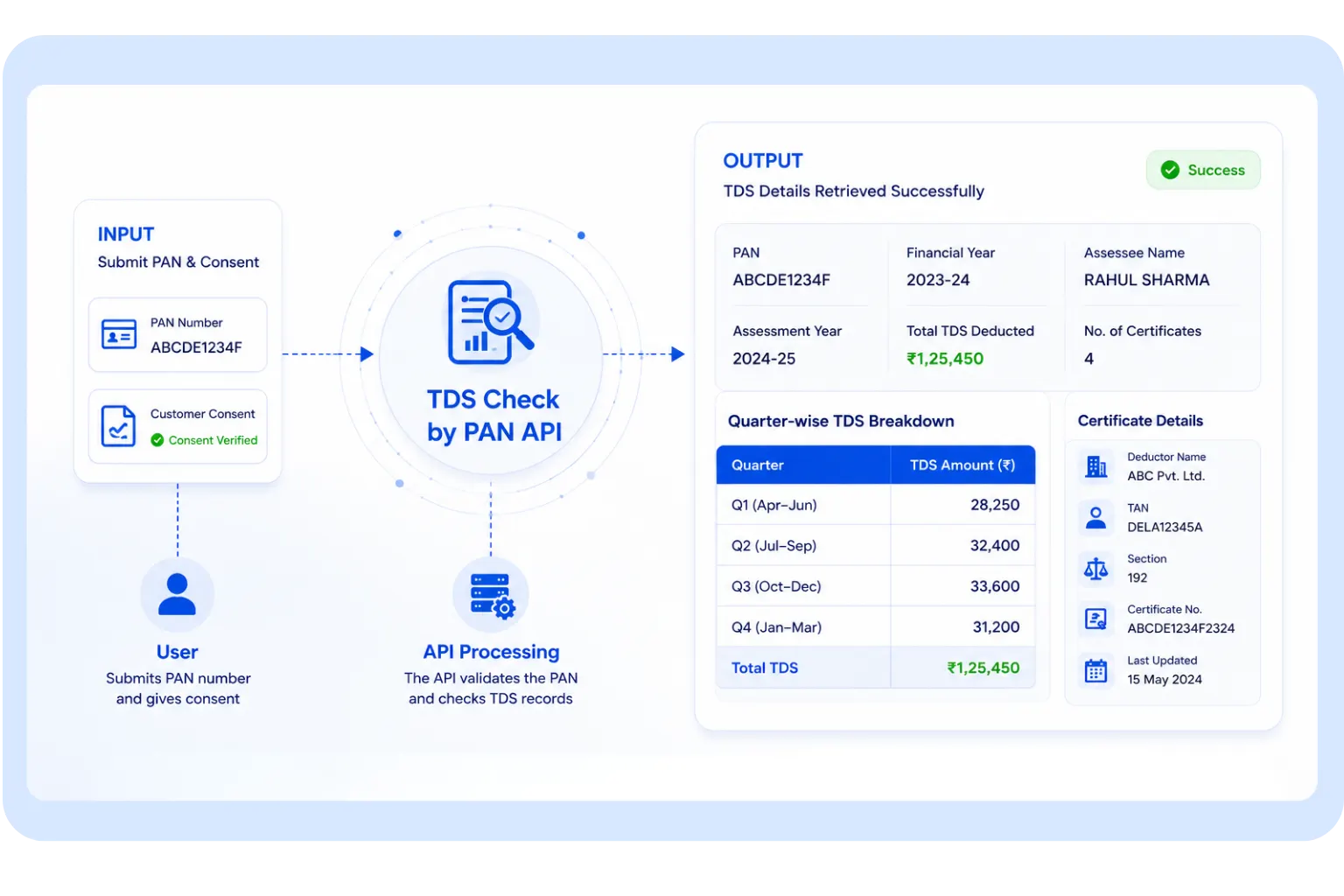Click the TDS Check by PAN API title
The image size is (1344, 896).
[493, 416]
